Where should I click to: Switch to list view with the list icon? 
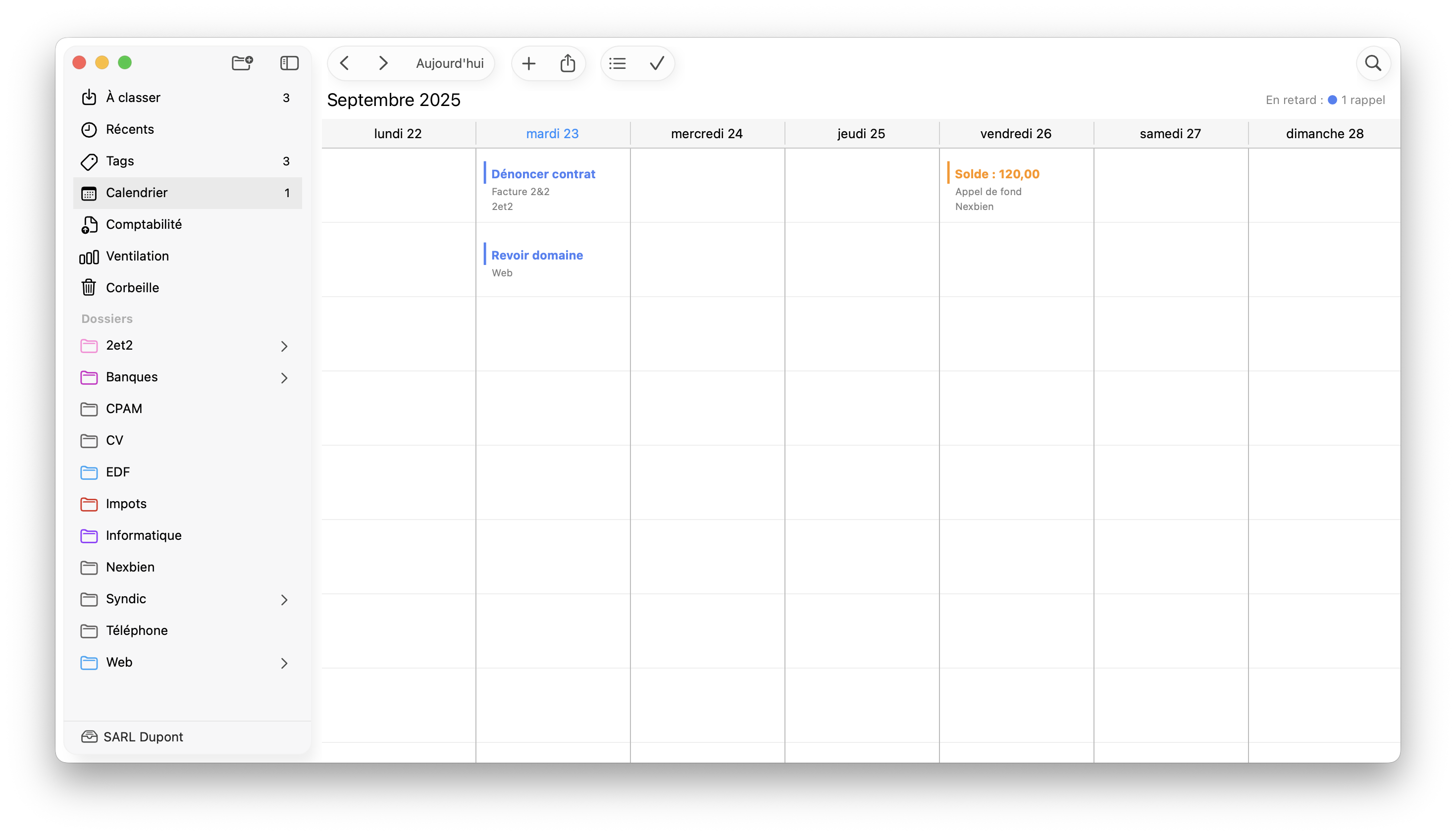617,63
